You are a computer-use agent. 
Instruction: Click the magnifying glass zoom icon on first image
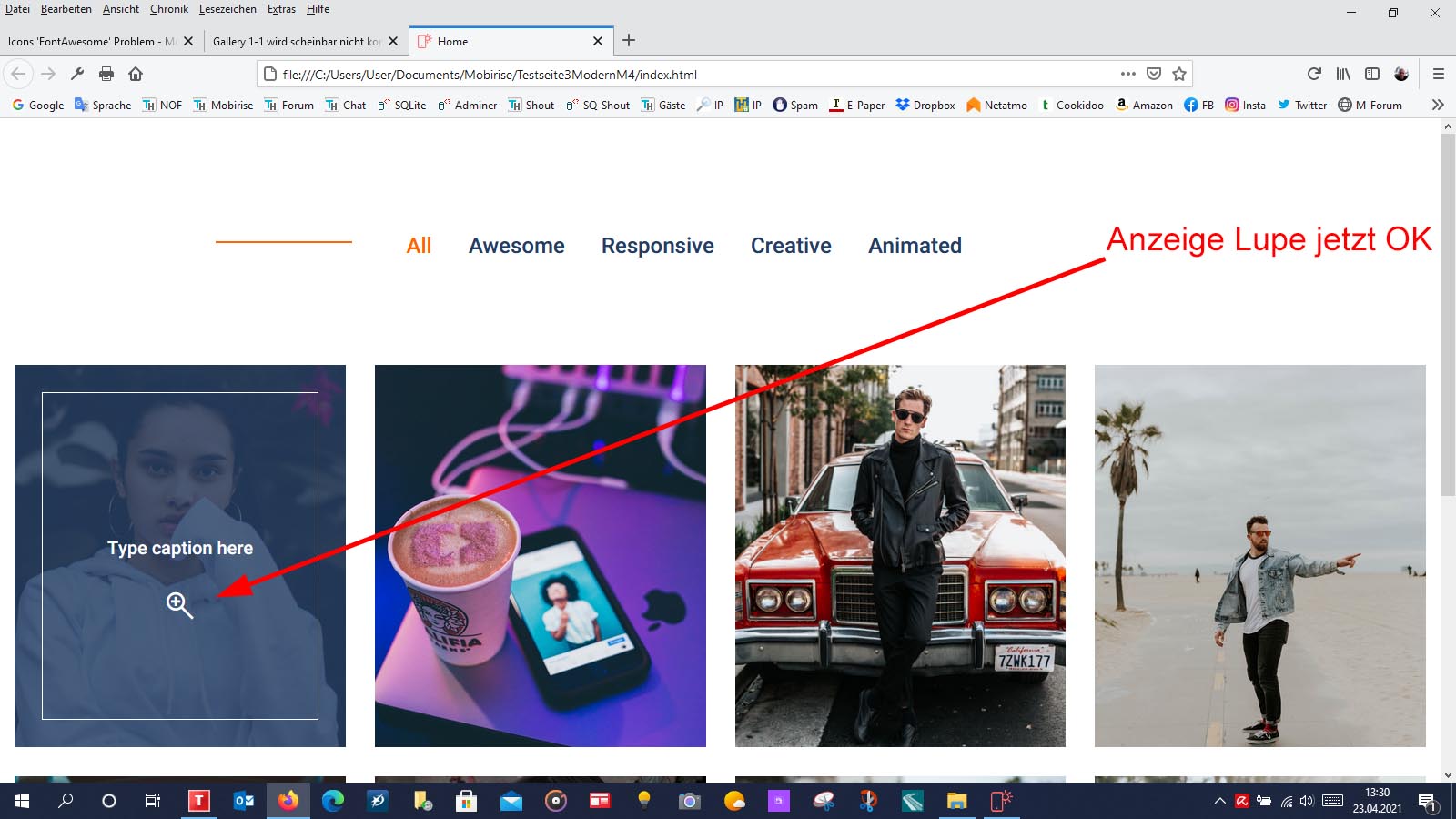[x=179, y=604]
